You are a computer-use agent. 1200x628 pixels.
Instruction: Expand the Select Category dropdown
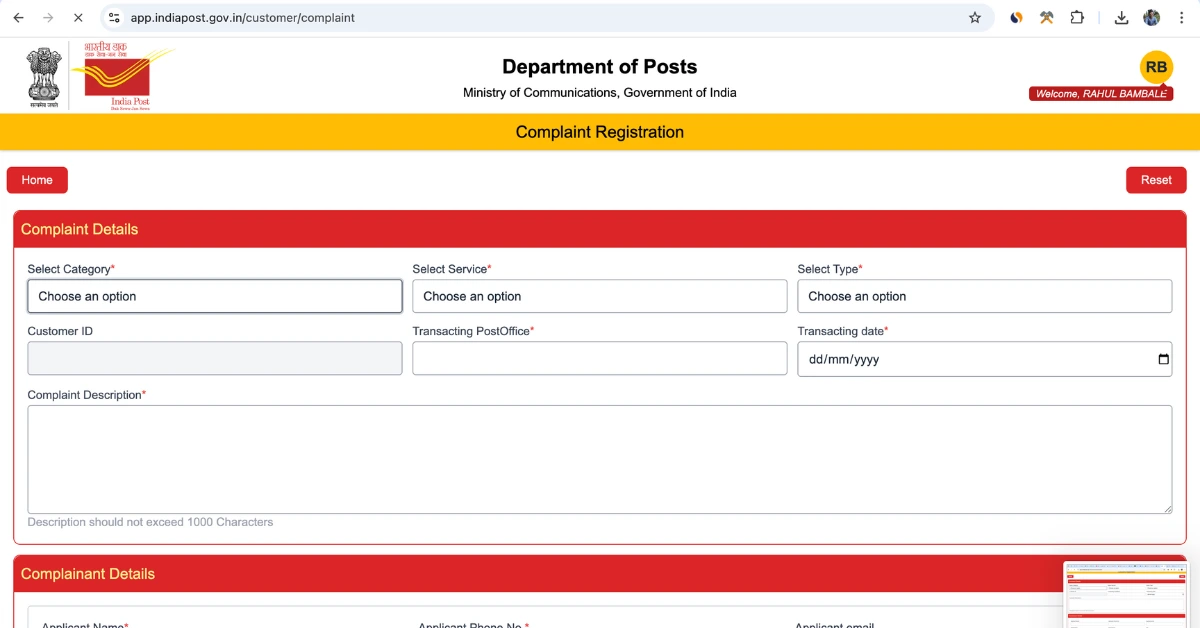(x=214, y=296)
